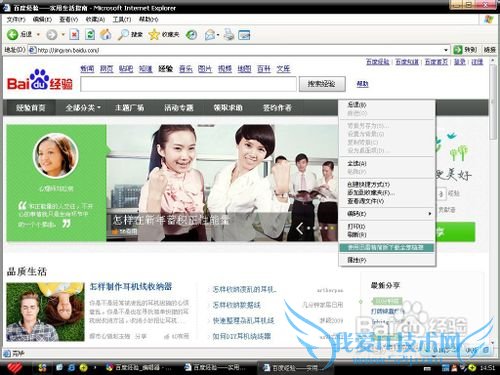Click the 经验首页 navigation tab
The image size is (500, 375).
pos(30,108)
